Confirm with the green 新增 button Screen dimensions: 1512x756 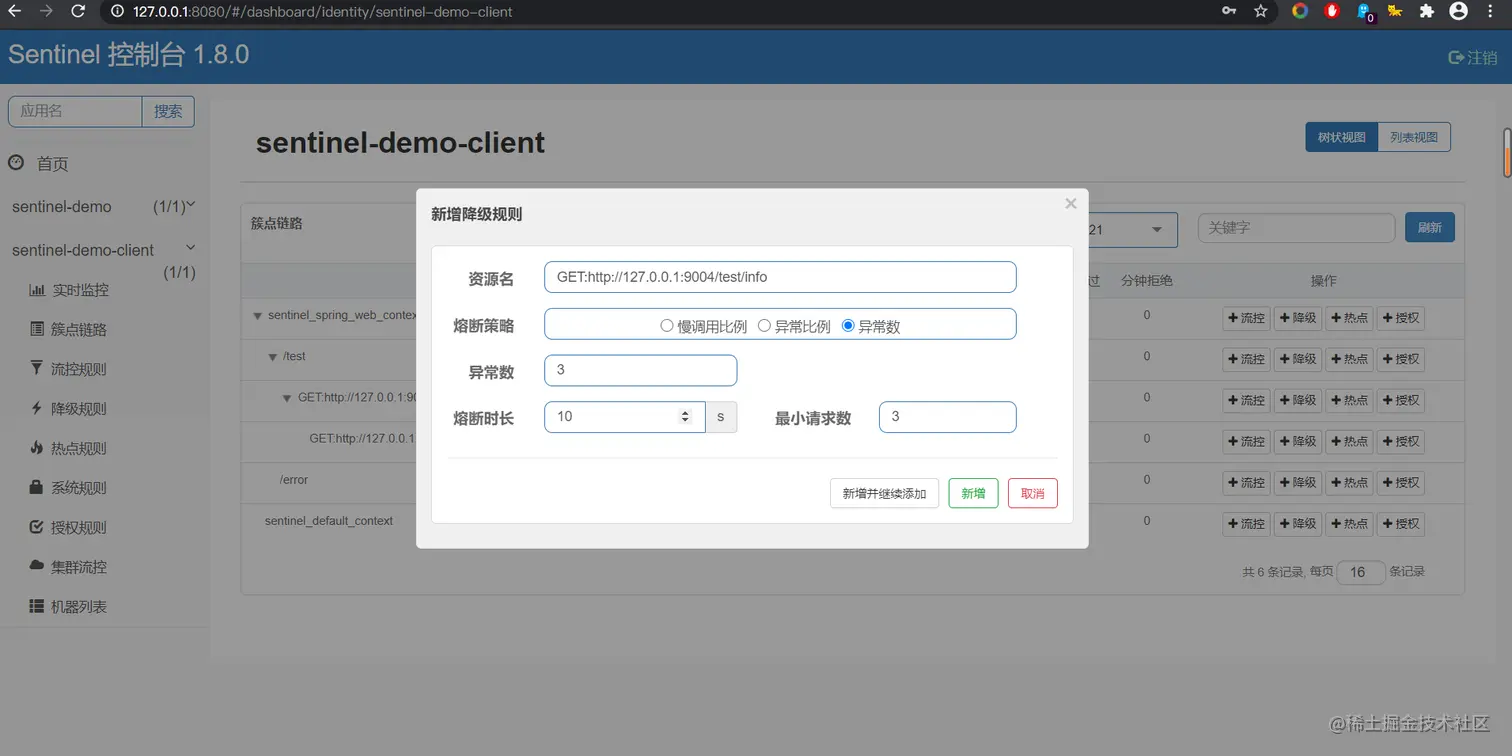click(973, 493)
